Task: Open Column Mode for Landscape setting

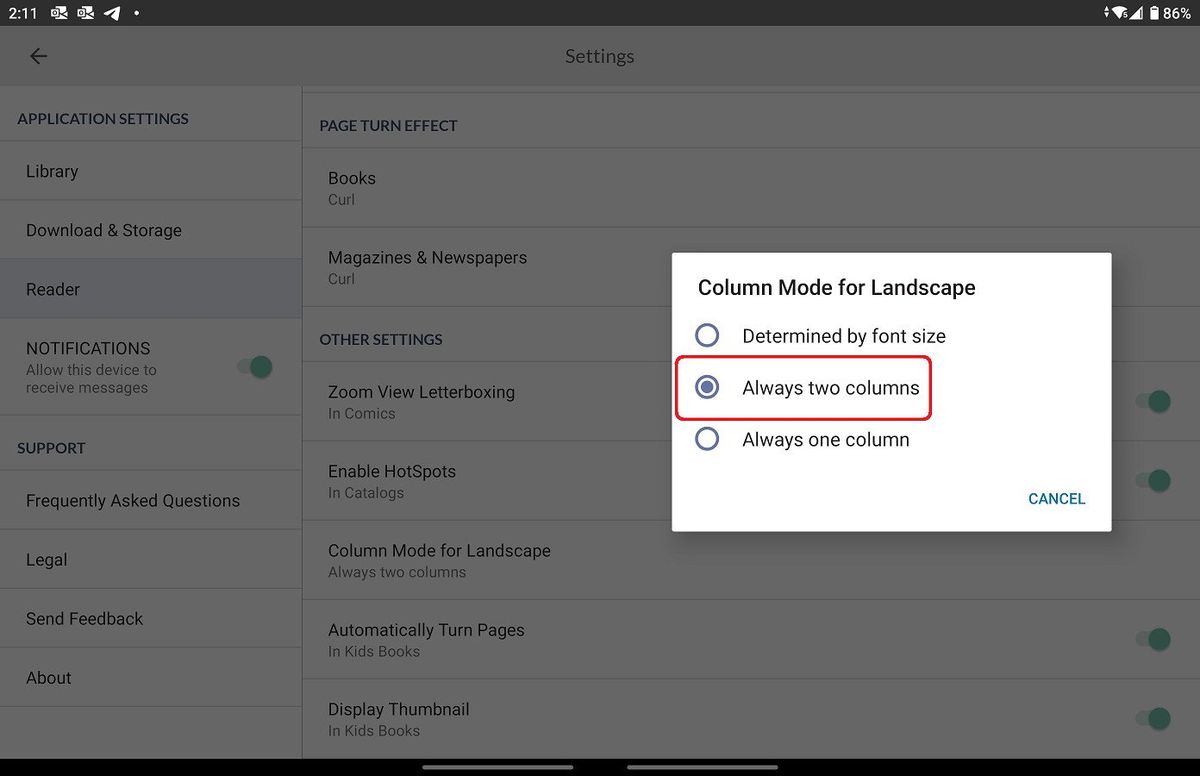Action: [x=751, y=560]
